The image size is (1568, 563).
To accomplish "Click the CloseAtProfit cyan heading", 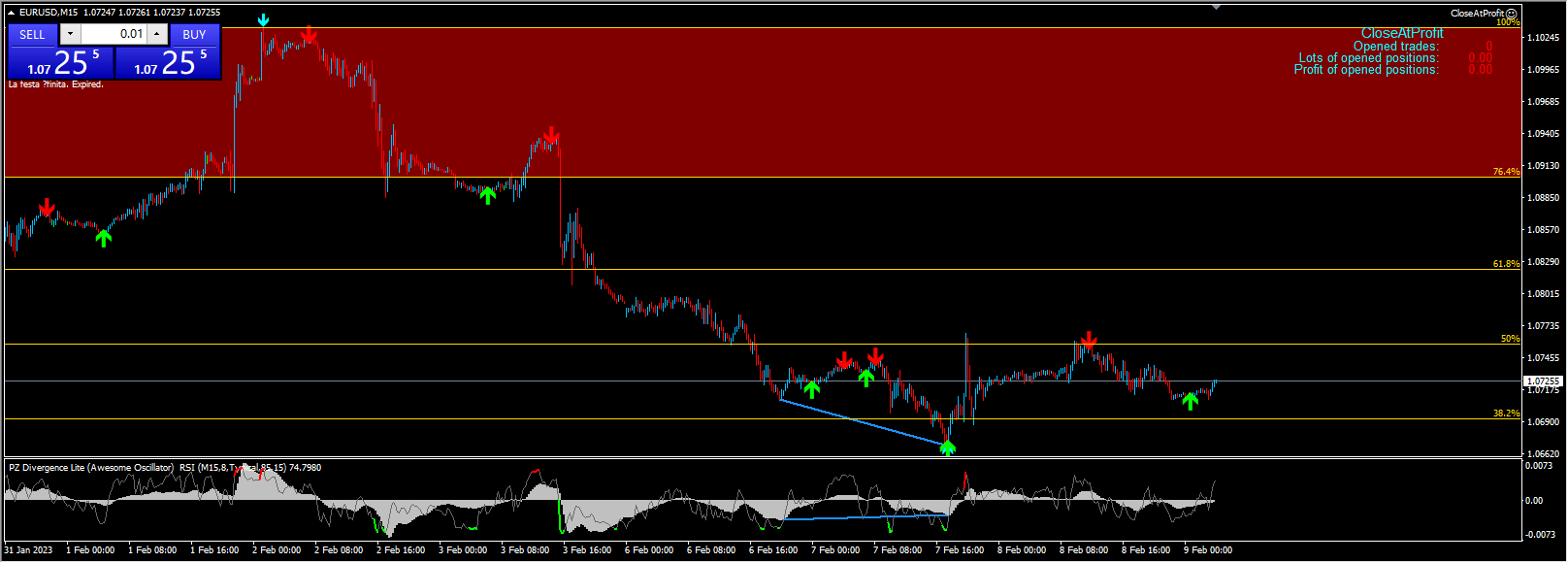I will [x=1402, y=33].
